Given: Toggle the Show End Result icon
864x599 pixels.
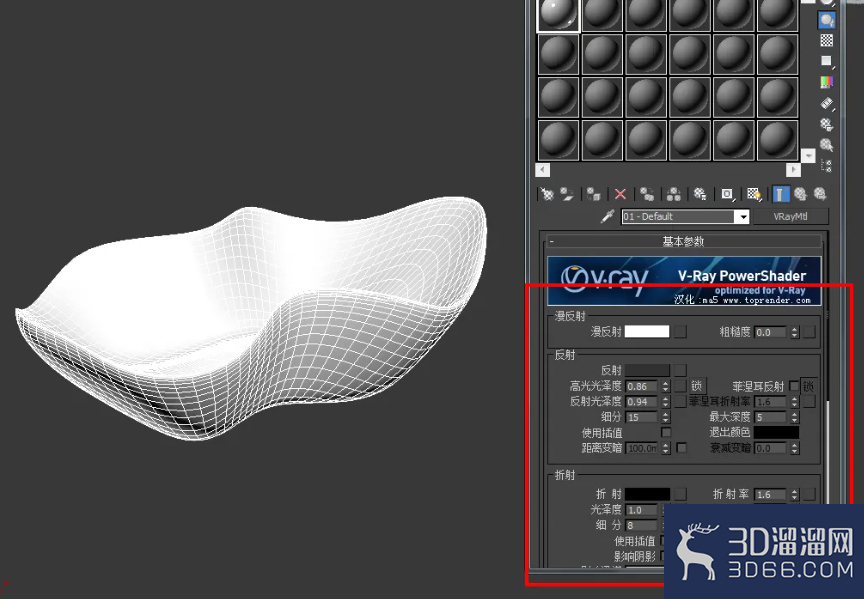Looking at the screenshot, I should 780,194.
